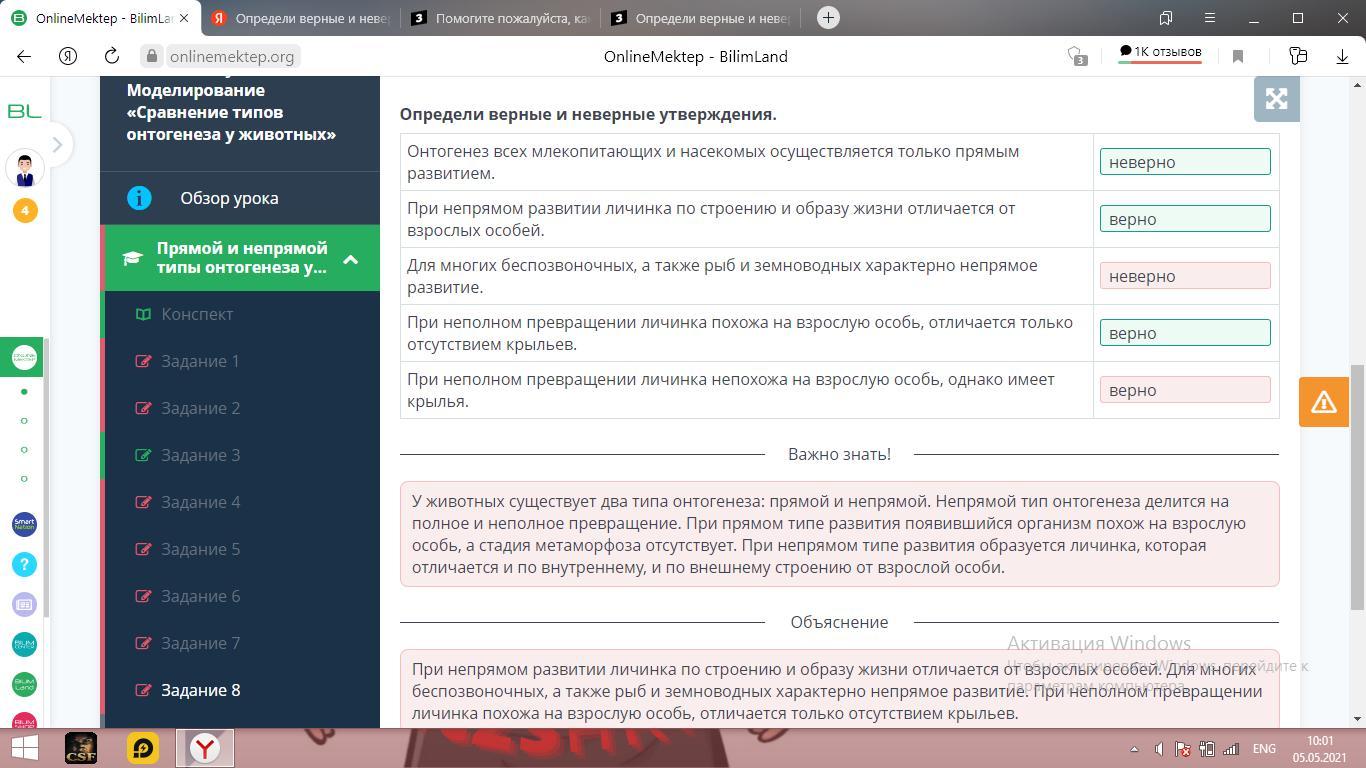Screen dimensions: 1366x768
Task: Reload the page with refresh icon
Action: (112, 57)
